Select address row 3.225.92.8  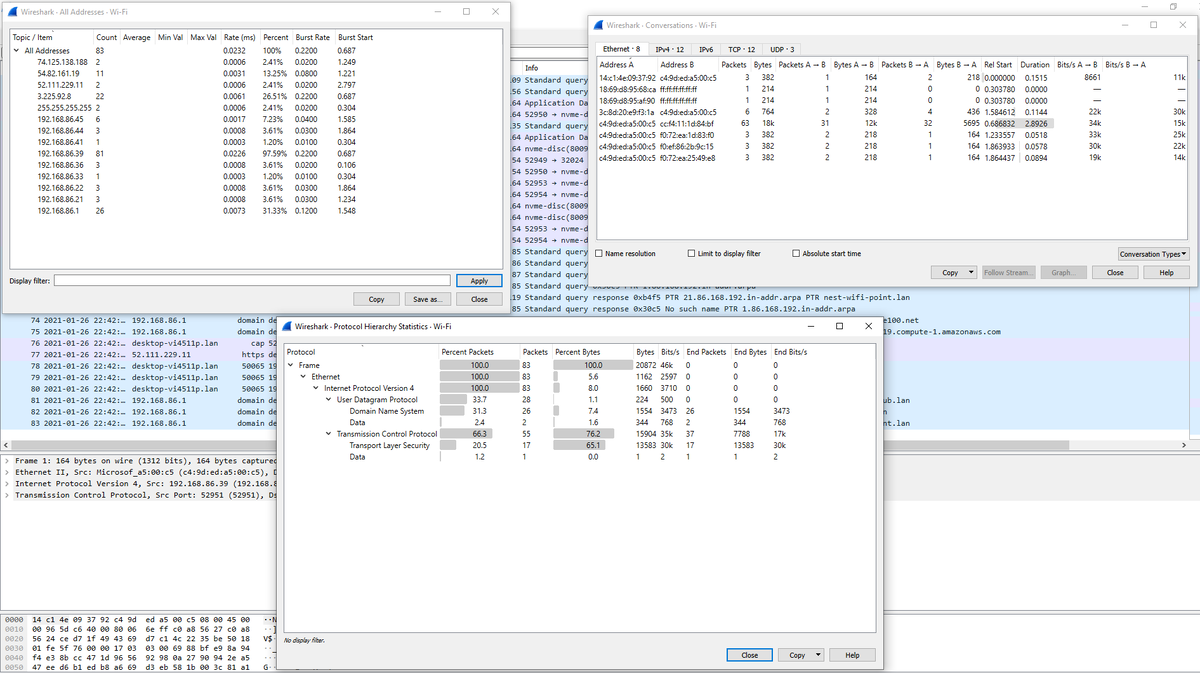click(254, 96)
